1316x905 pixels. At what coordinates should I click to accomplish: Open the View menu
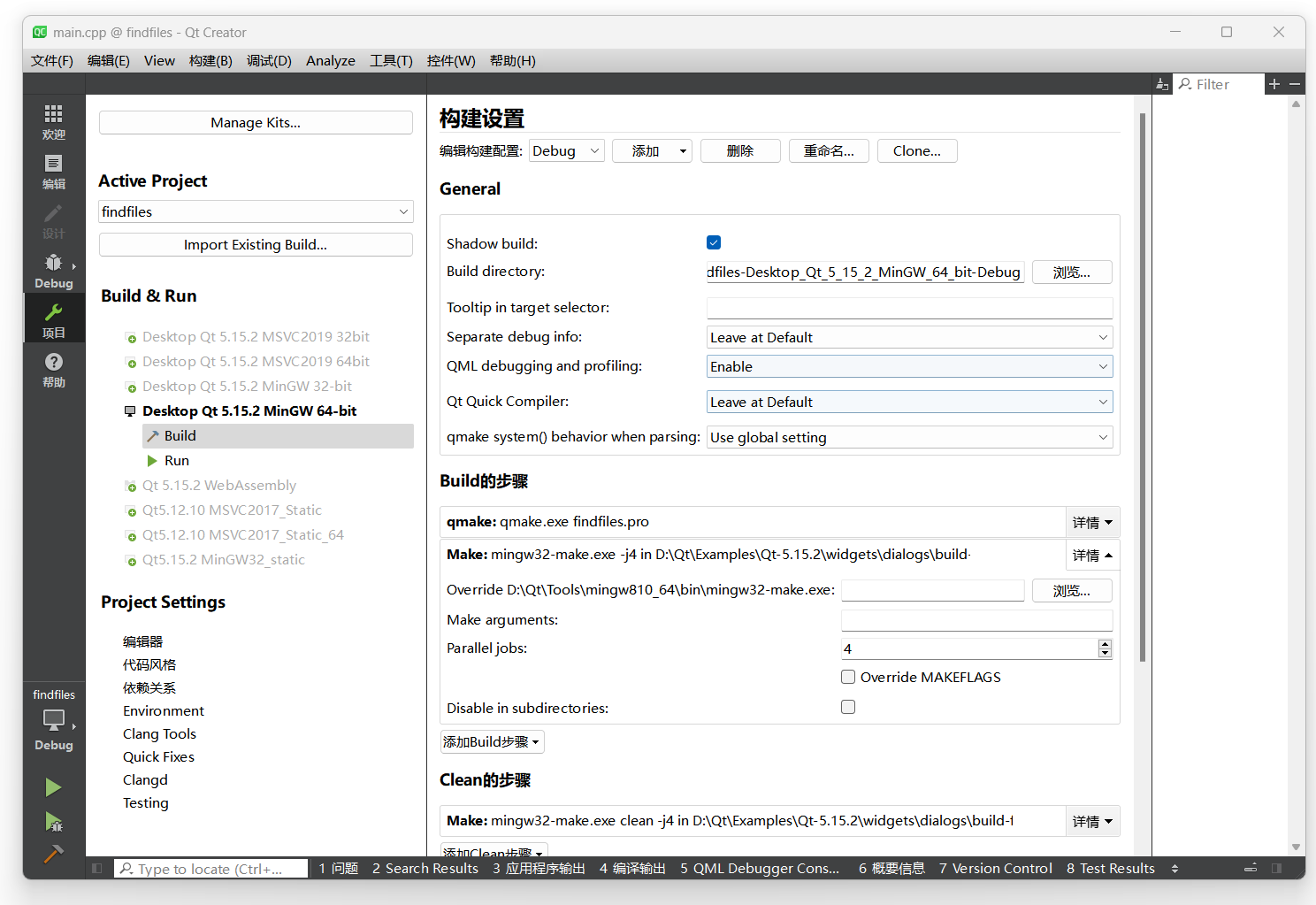[159, 60]
